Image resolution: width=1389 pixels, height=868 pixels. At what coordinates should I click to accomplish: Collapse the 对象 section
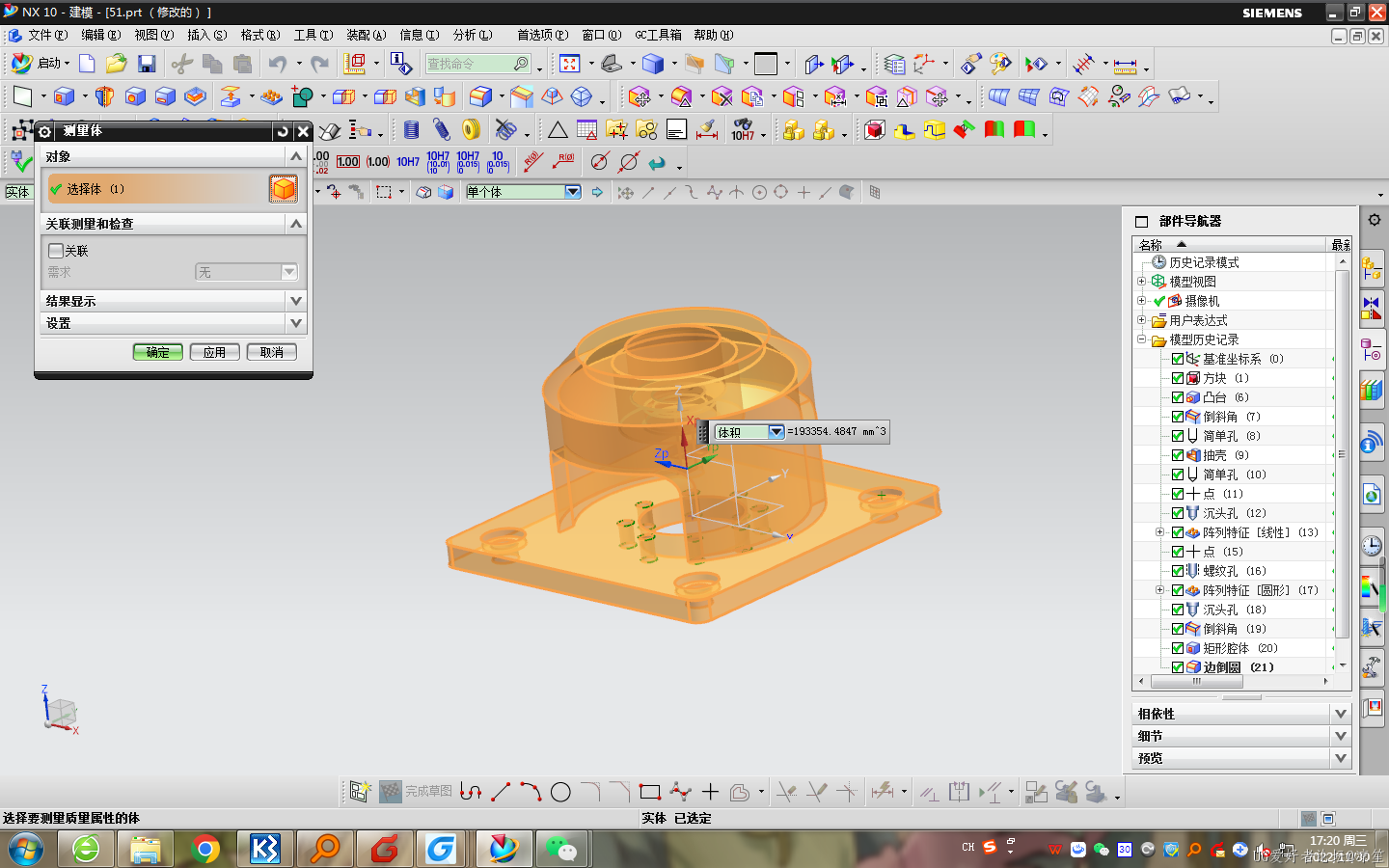click(296, 156)
